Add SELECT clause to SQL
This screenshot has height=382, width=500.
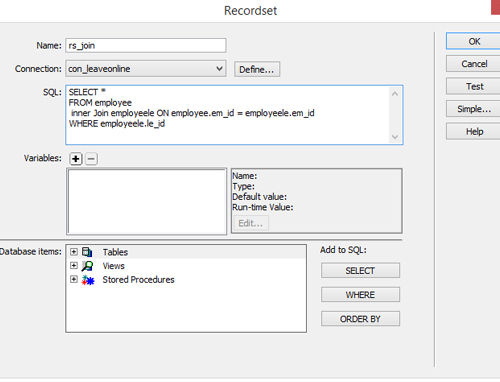(x=360, y=270)
